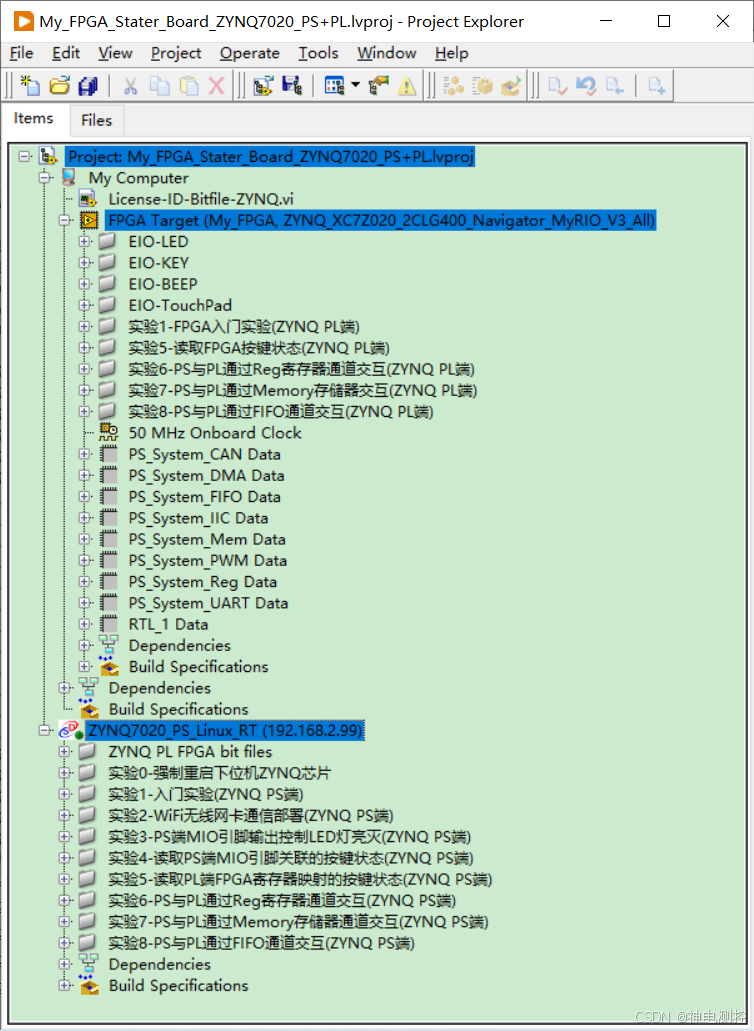Viewport: 754px width, 1031px height.
Task: Click the red X Delete toolbar icon
Action: tap(216, 85)
